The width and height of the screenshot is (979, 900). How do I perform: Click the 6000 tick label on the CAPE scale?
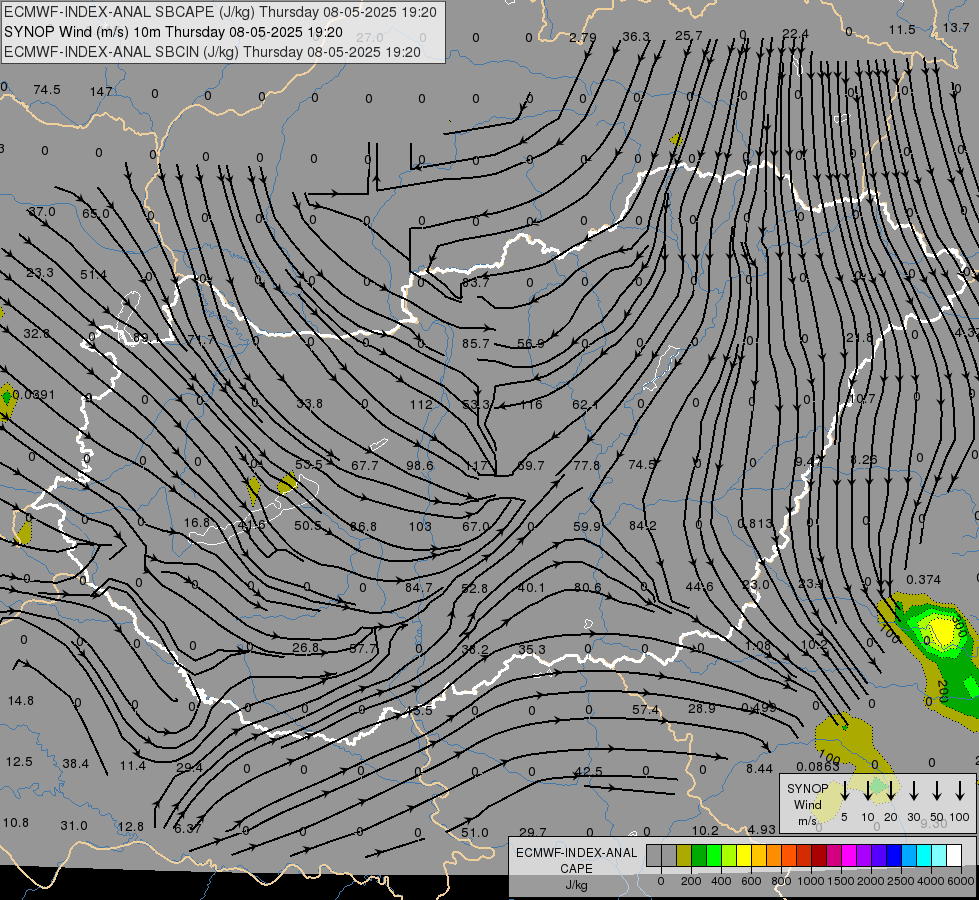[962, 881]
